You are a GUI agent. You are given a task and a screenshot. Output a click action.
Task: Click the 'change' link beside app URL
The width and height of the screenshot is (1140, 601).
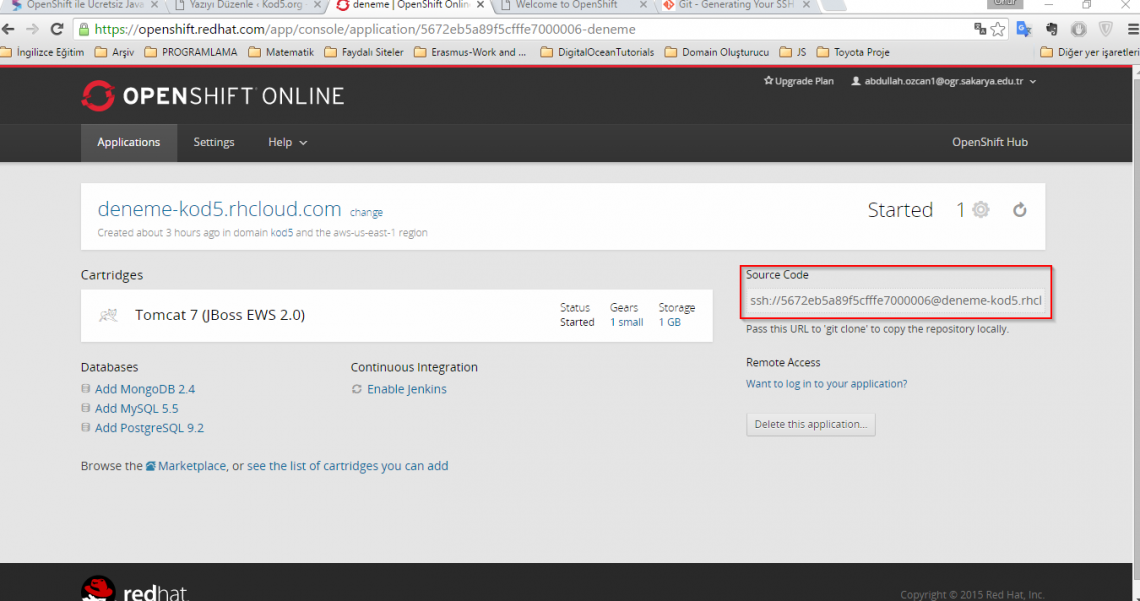pyautogui.click(x=366, y=212)
